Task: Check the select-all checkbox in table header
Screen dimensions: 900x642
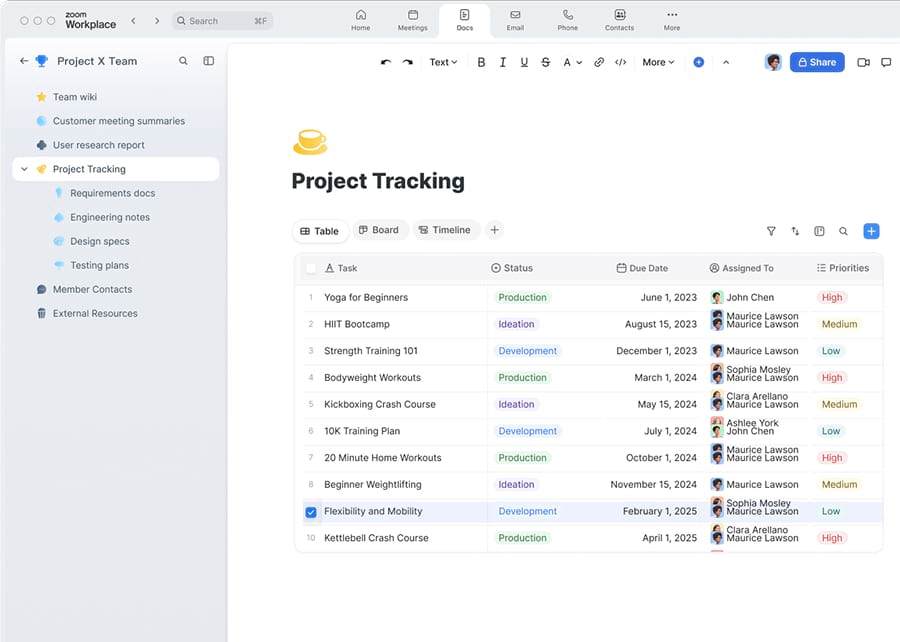Action: [311, 268]
